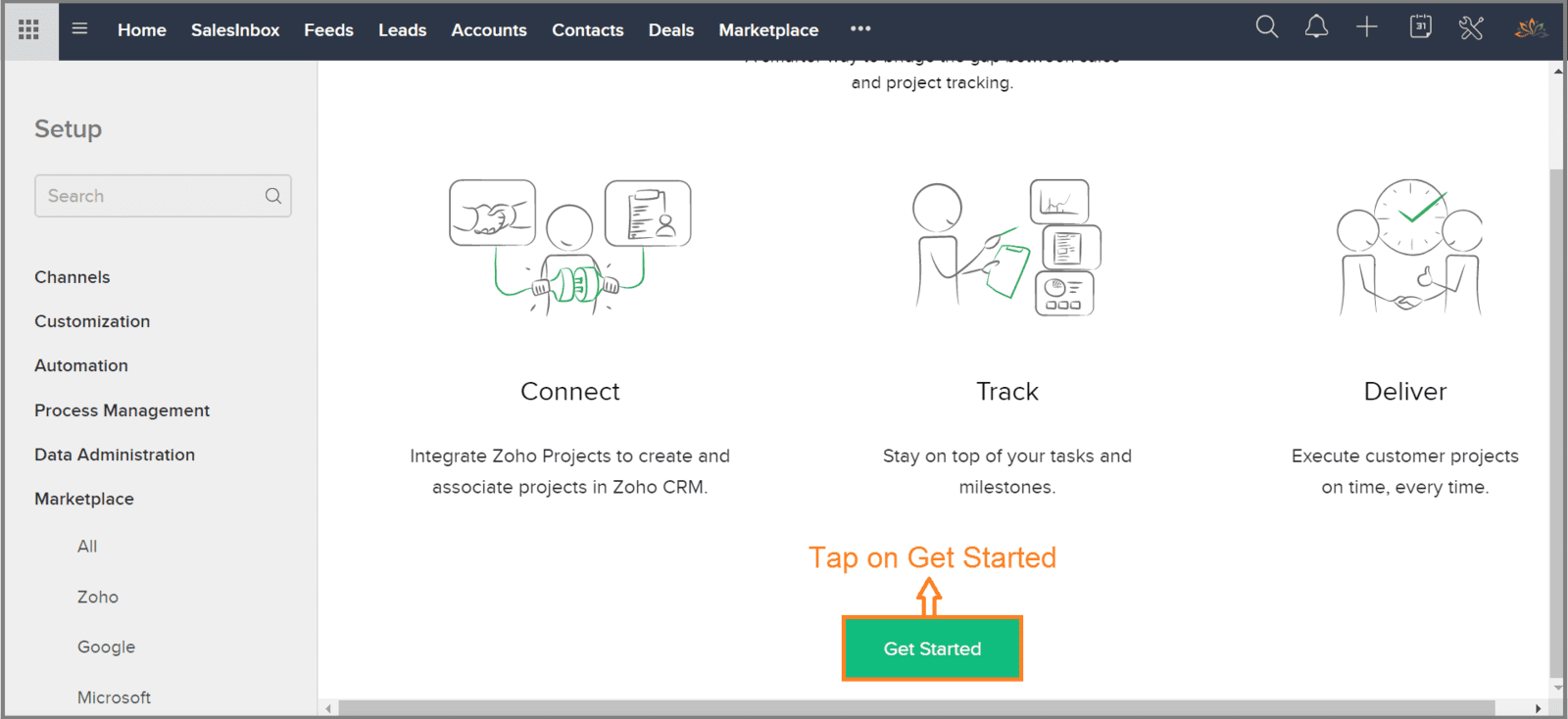
Task: Open Deals module
Action: (671, 30)
